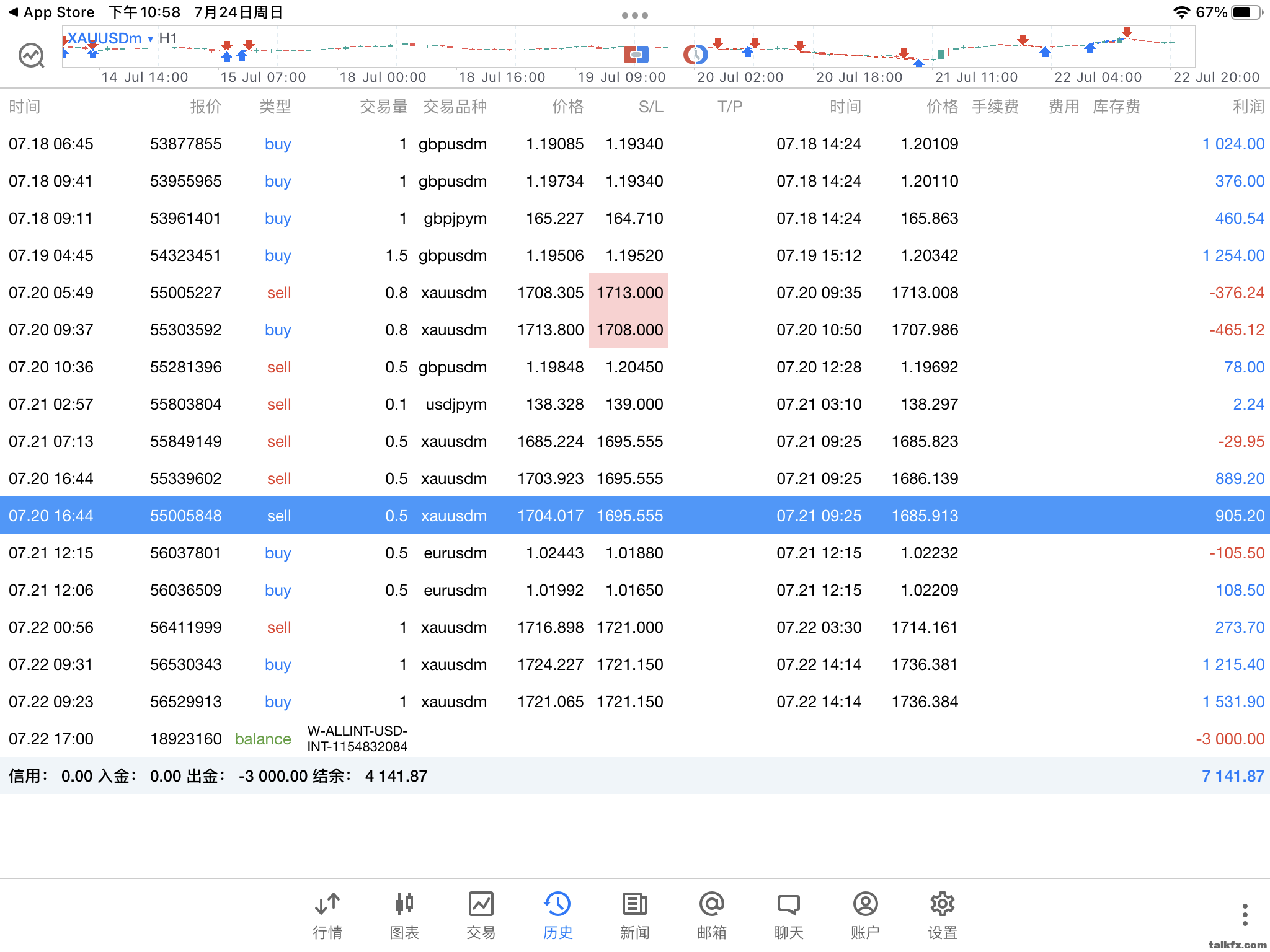1270x952 pixels.
Task: Tap the highlighted S/L value 1713.000
Action: click(x=629, y=293)
